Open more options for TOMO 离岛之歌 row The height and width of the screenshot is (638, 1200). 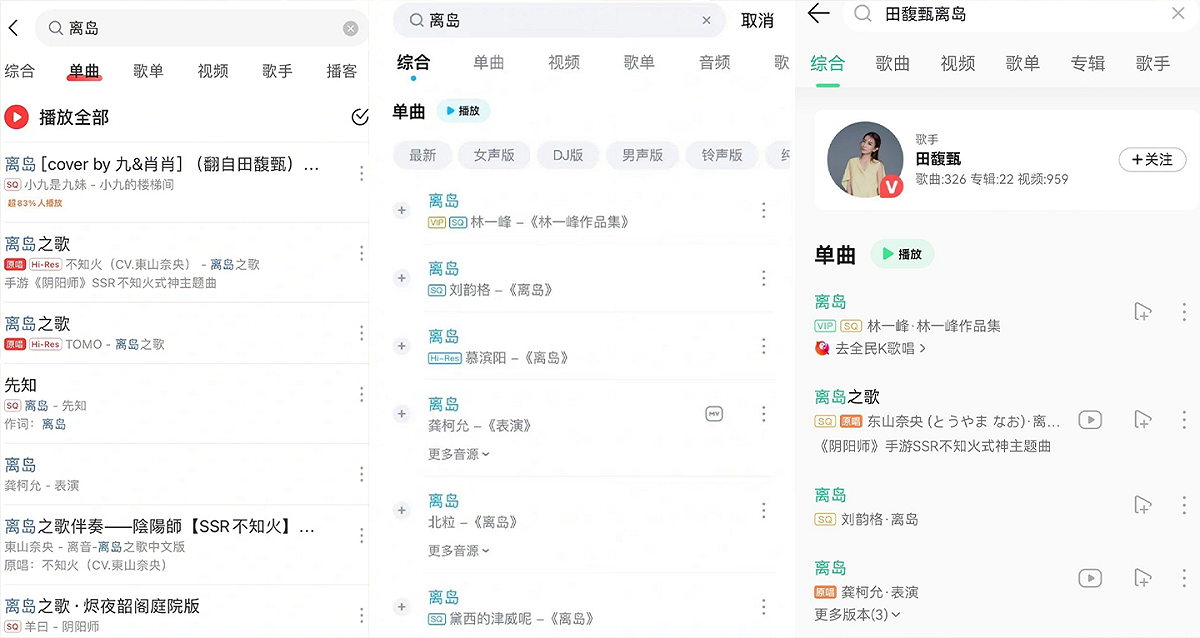pyautogui.click(x=361, y=333)
